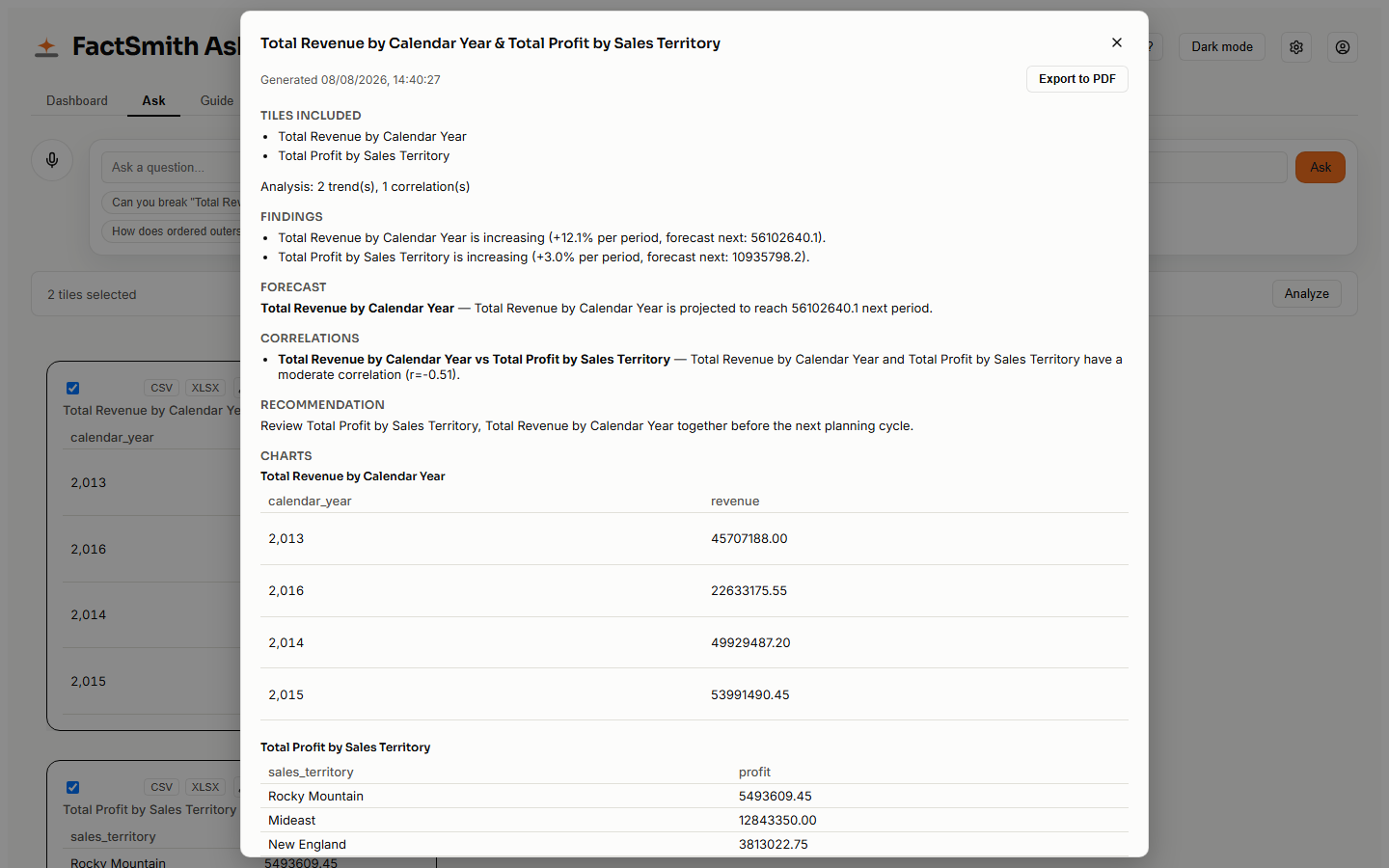Download CSV for Total Profit tile
The width and height of the screenshot is (1389, 868).
pos(161,787)
